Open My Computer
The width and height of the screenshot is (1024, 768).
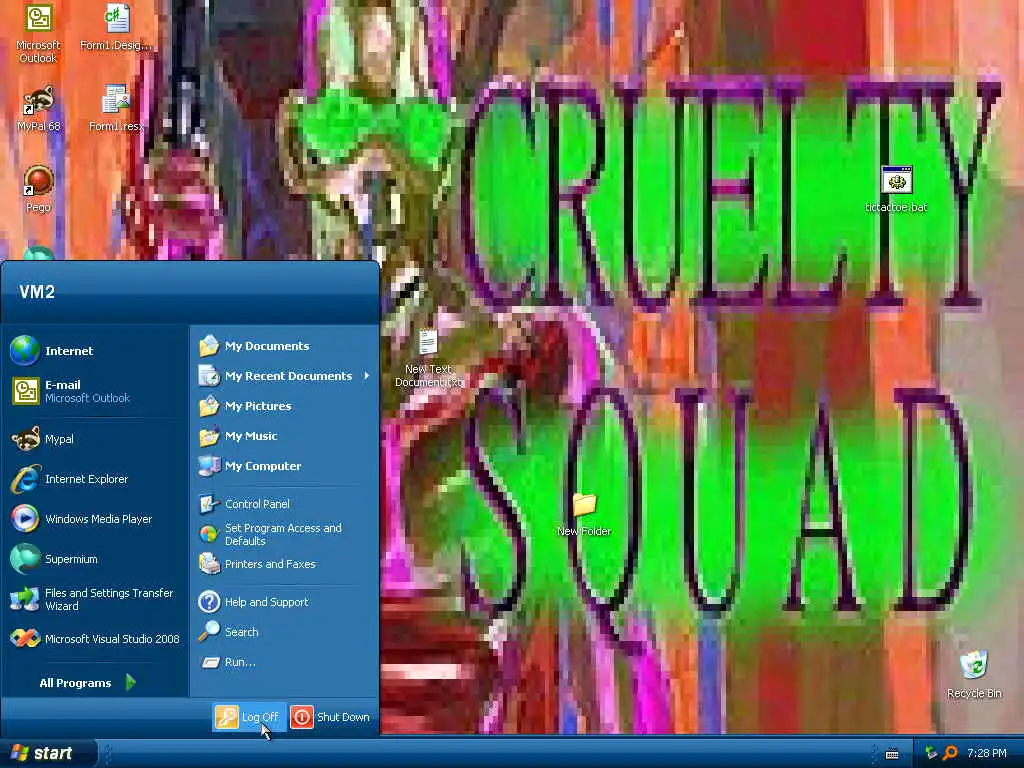click(284, 466)
